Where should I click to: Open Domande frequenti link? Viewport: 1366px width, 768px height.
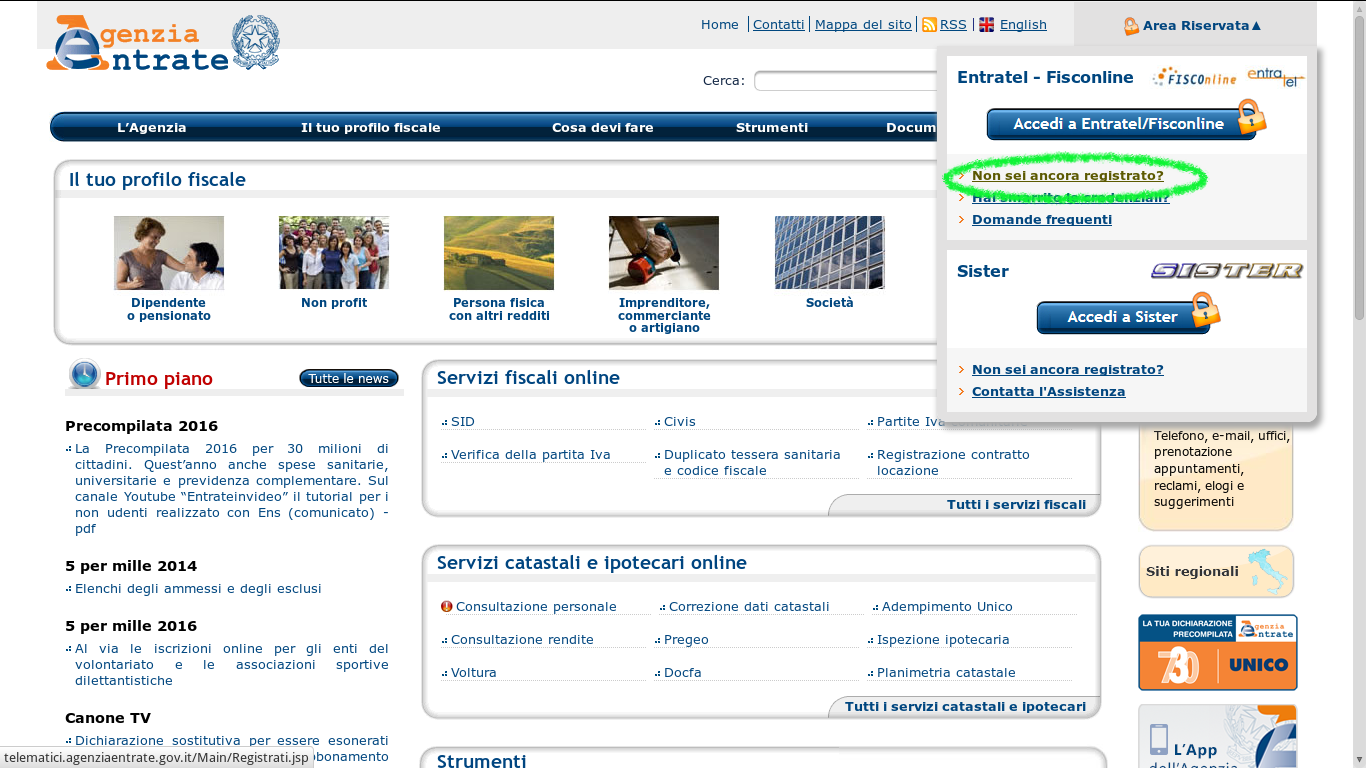tap(1042, 220)
